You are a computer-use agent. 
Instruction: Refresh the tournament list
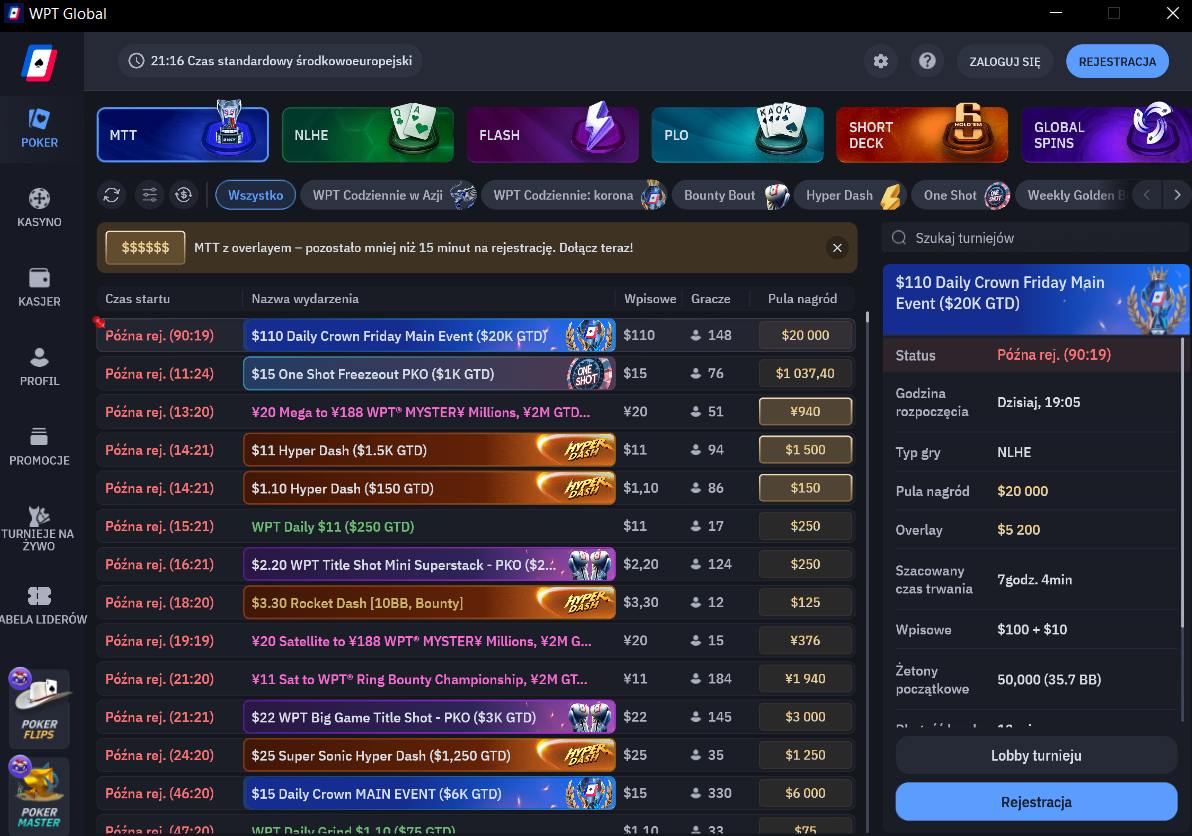click(111, 195)
